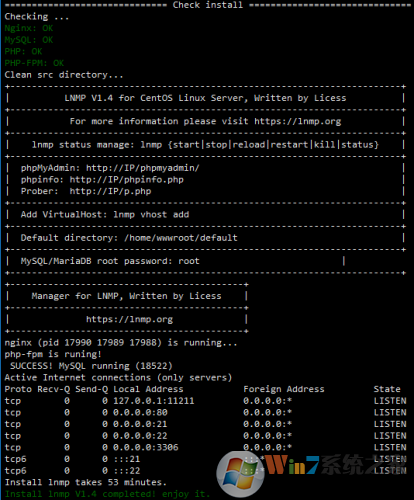Click the local address 127.0.0.1:11211
Image resolution: width=414 pixels, height=500 pixels.
154,401
